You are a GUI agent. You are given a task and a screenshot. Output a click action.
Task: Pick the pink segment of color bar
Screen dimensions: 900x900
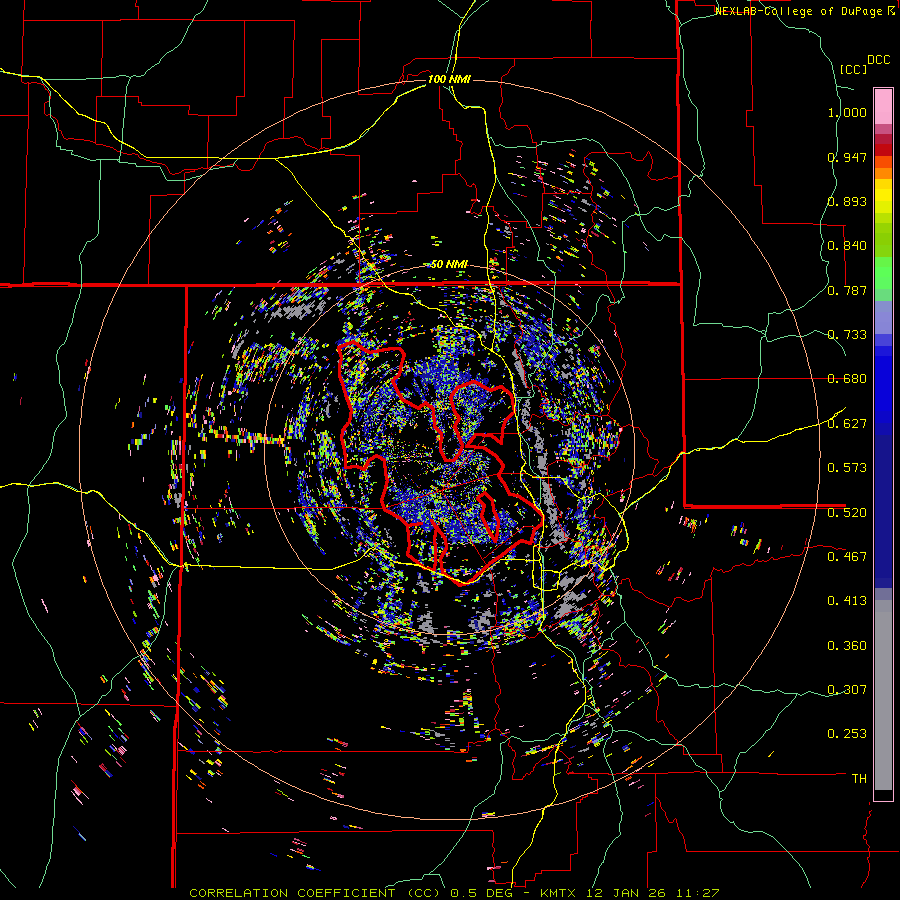tap(883, 107)
